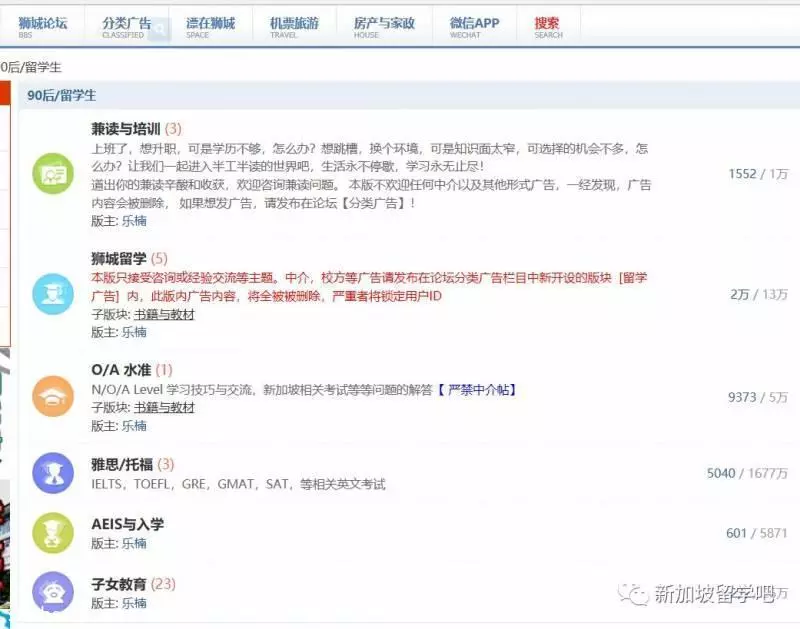Click the red 搜索 SEARCH item
The height and width of the screenshot is (629, 800).
pyautogui.click(x=548, y=27)
